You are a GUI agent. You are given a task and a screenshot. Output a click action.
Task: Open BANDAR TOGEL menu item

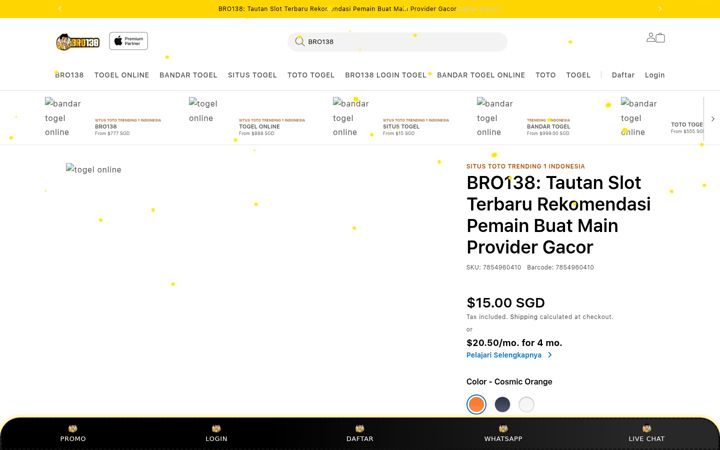pos(188,75)
